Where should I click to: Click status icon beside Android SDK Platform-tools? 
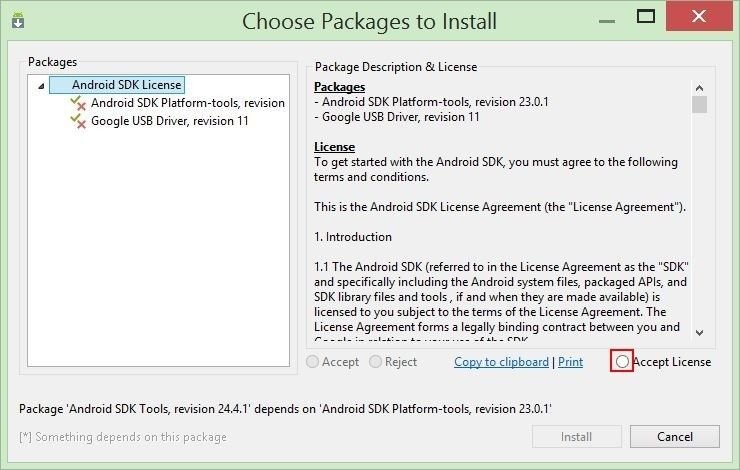pos(78,103)
